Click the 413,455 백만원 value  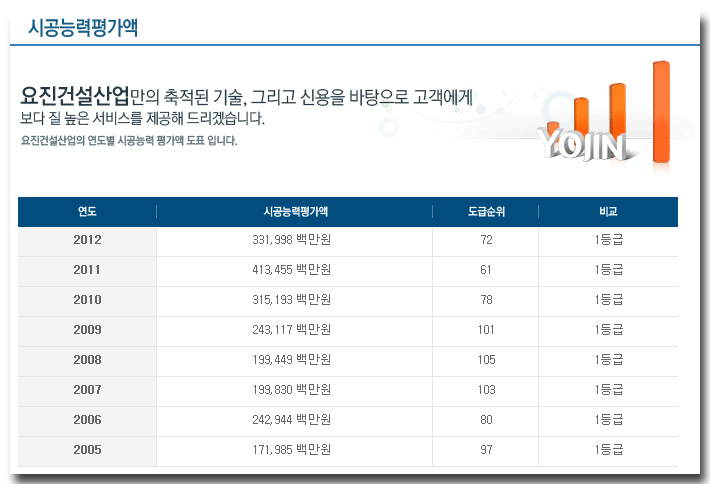[292, 269]
